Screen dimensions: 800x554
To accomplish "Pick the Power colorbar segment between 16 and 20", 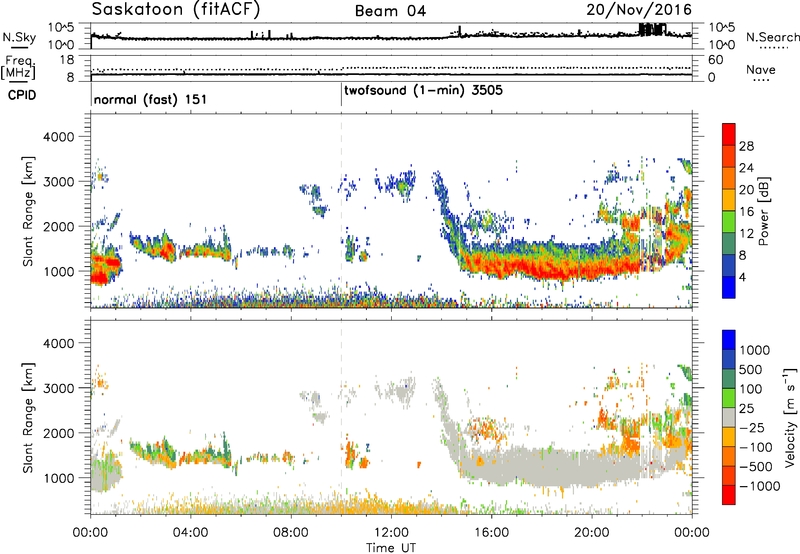I will pyautogui.click(x=729, y=200).
